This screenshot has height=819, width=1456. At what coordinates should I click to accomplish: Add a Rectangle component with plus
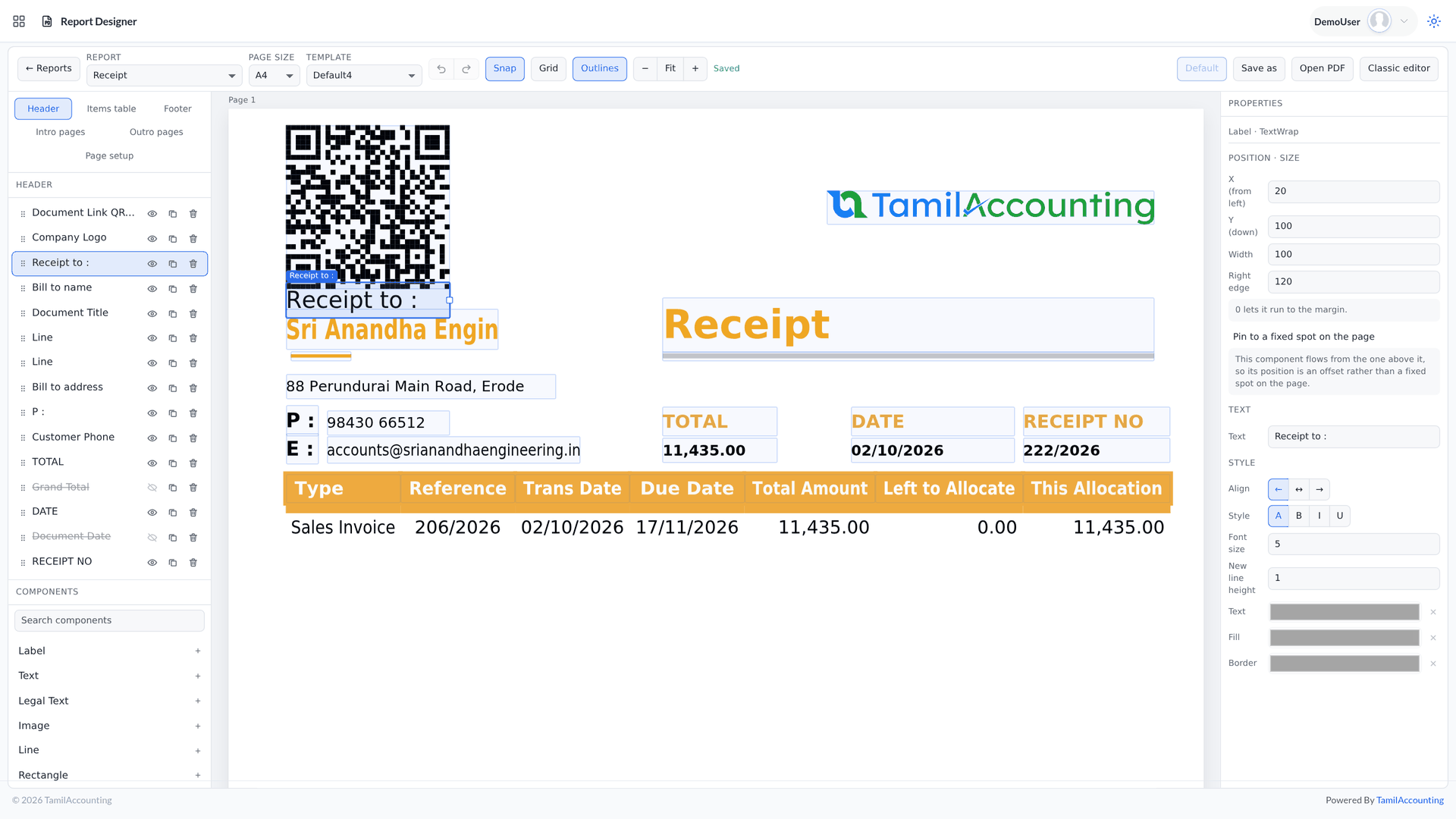pos(198,775)
